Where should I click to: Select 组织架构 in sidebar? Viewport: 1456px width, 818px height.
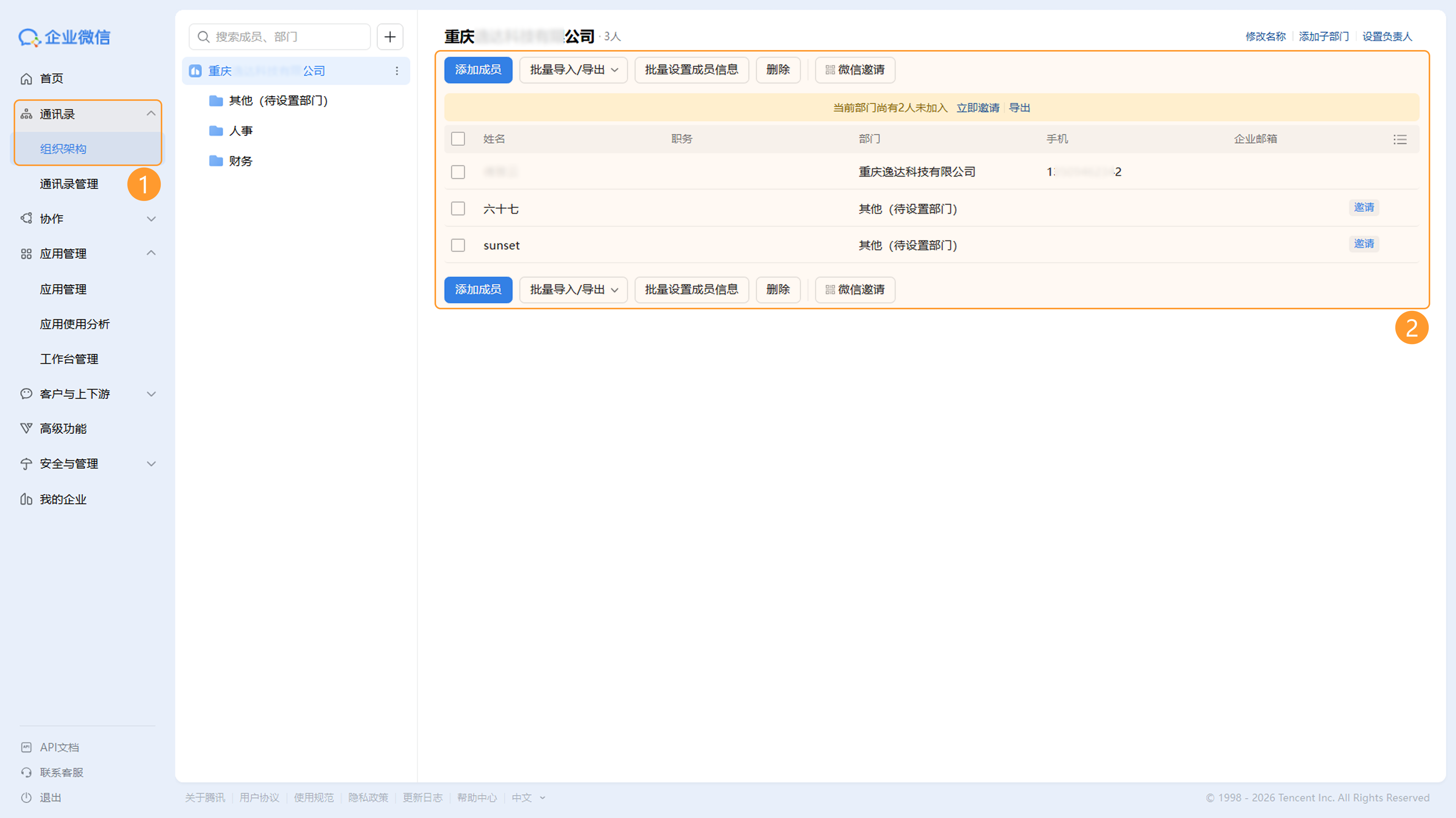pos(63,149)
